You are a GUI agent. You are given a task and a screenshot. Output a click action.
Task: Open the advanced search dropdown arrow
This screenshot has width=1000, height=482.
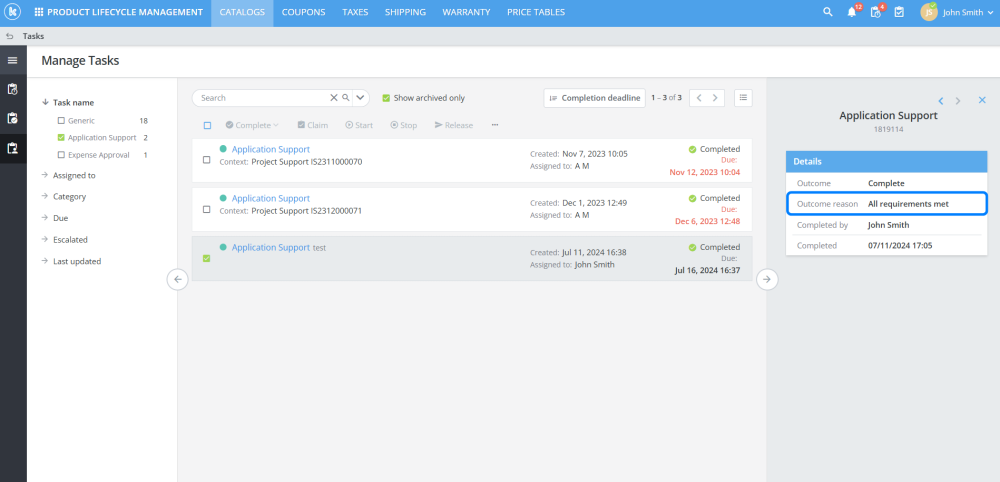[x=360, y=98]
